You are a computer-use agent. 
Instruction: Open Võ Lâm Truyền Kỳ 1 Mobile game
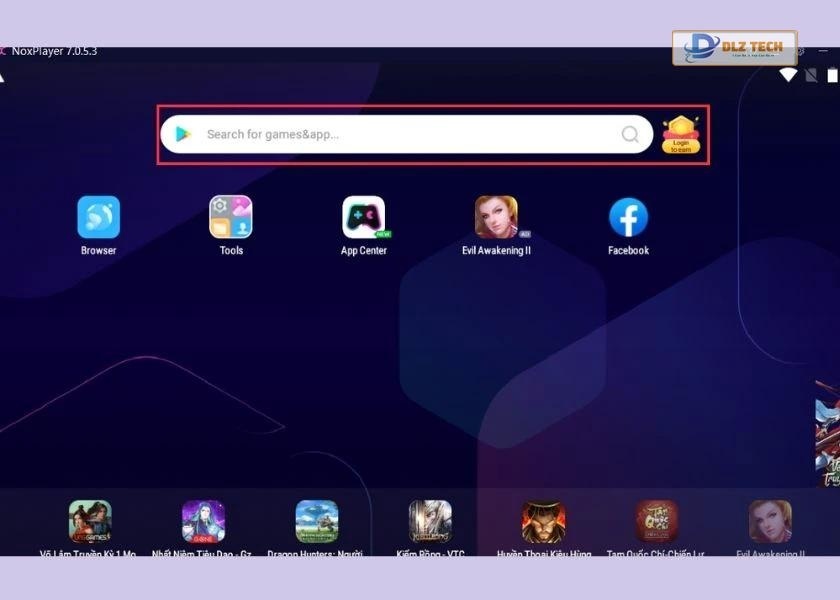coord(90,522)
